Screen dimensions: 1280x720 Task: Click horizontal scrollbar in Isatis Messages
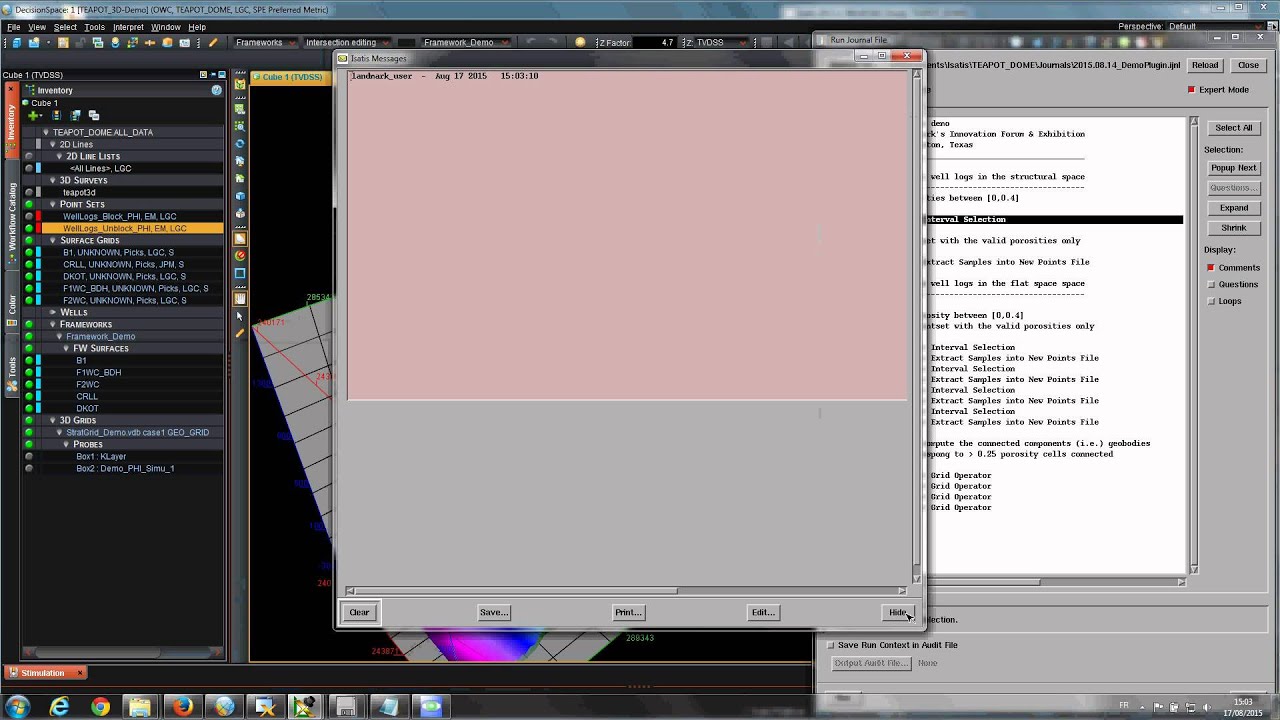(626, 591)
